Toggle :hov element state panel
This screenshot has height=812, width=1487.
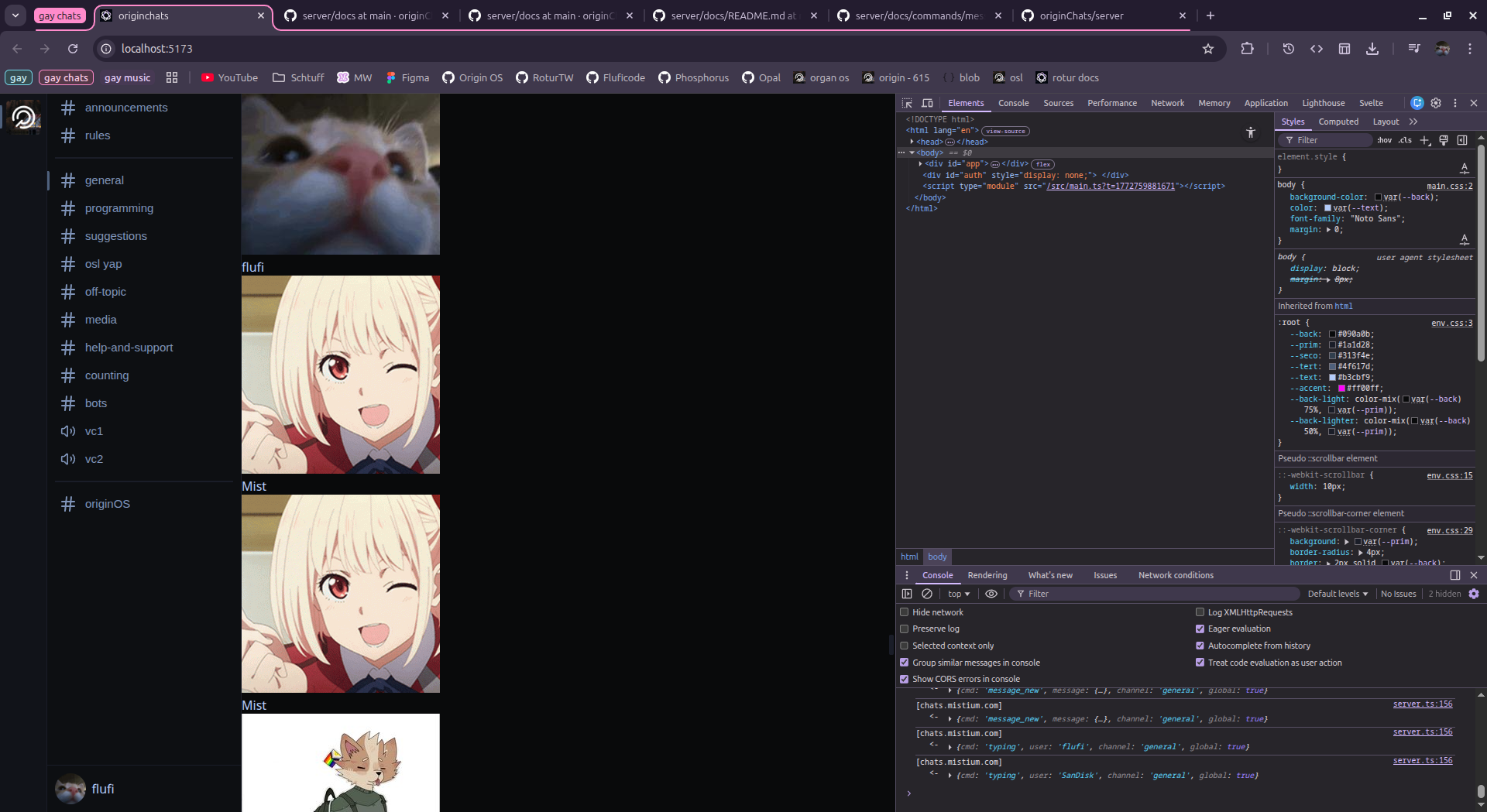click(1384, 140)
